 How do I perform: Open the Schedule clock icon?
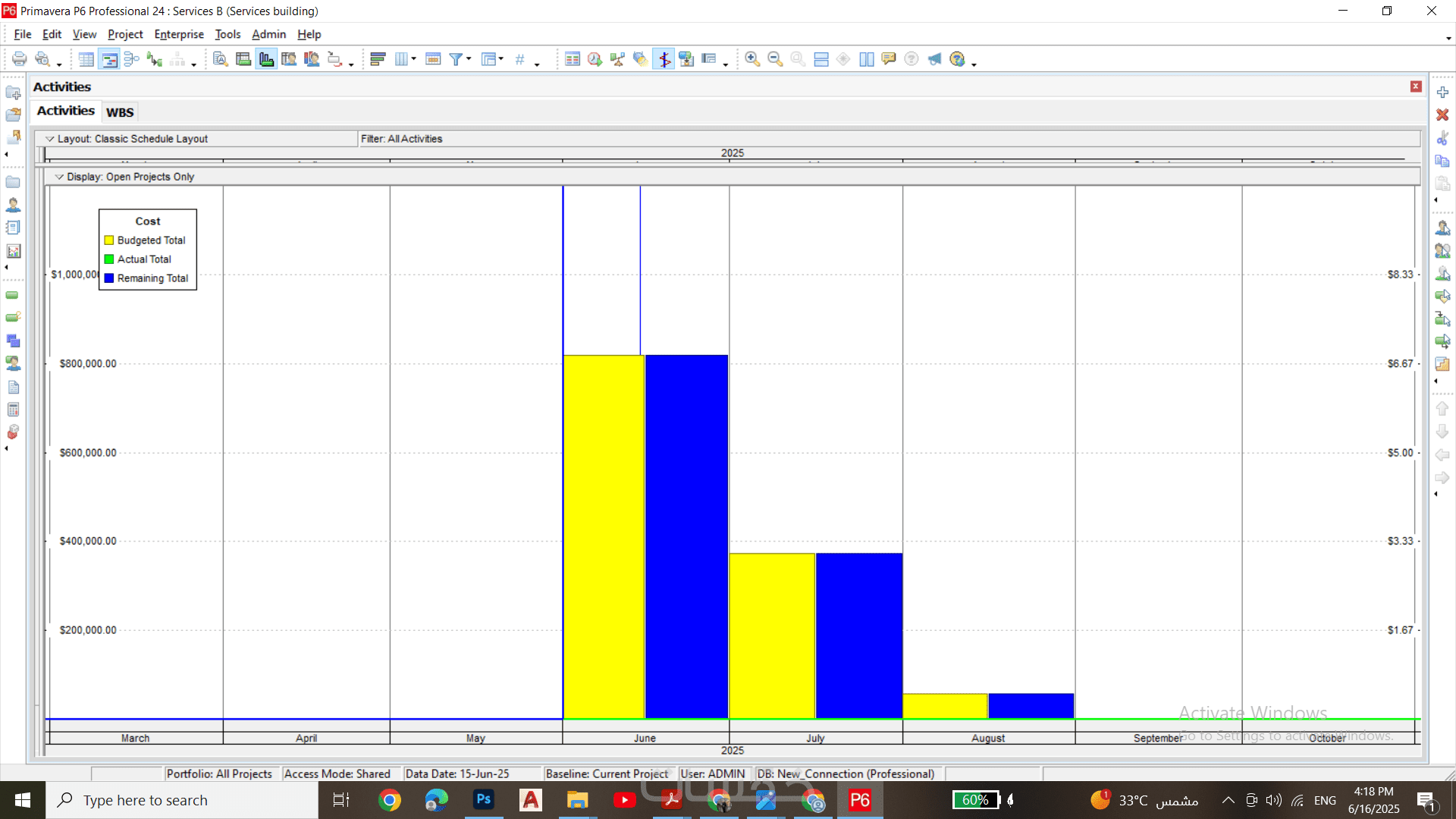click(595, 59)
